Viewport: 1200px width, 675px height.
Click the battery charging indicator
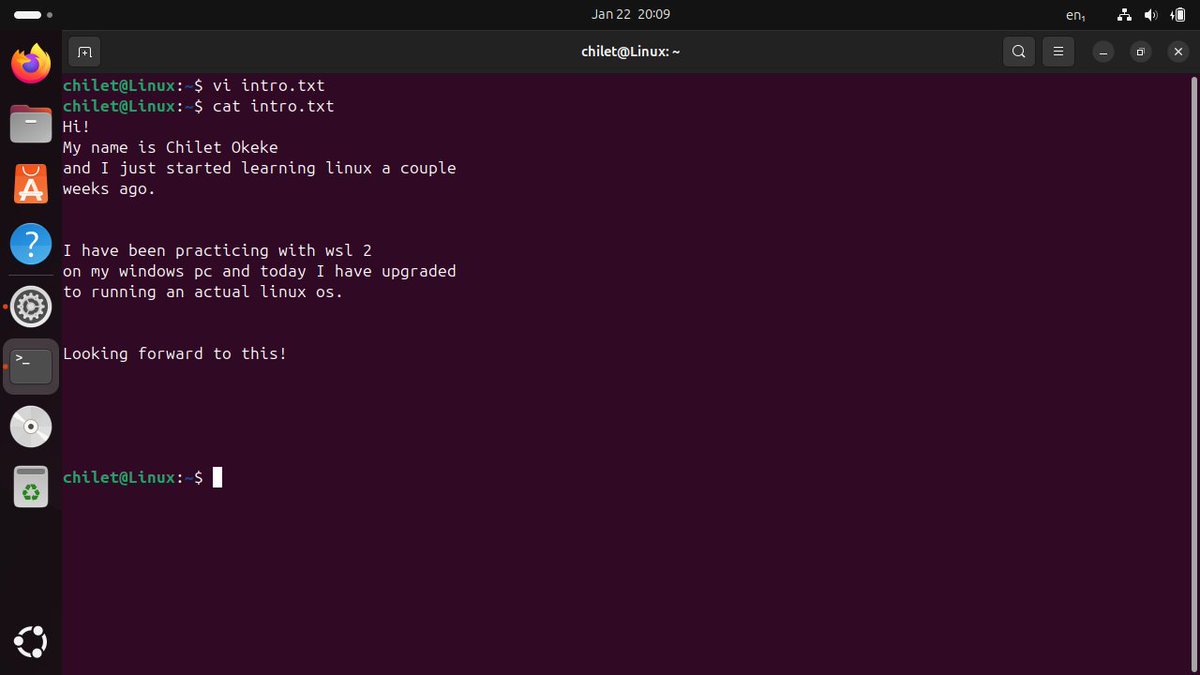pyautogui.click(x=1176, y=14)
